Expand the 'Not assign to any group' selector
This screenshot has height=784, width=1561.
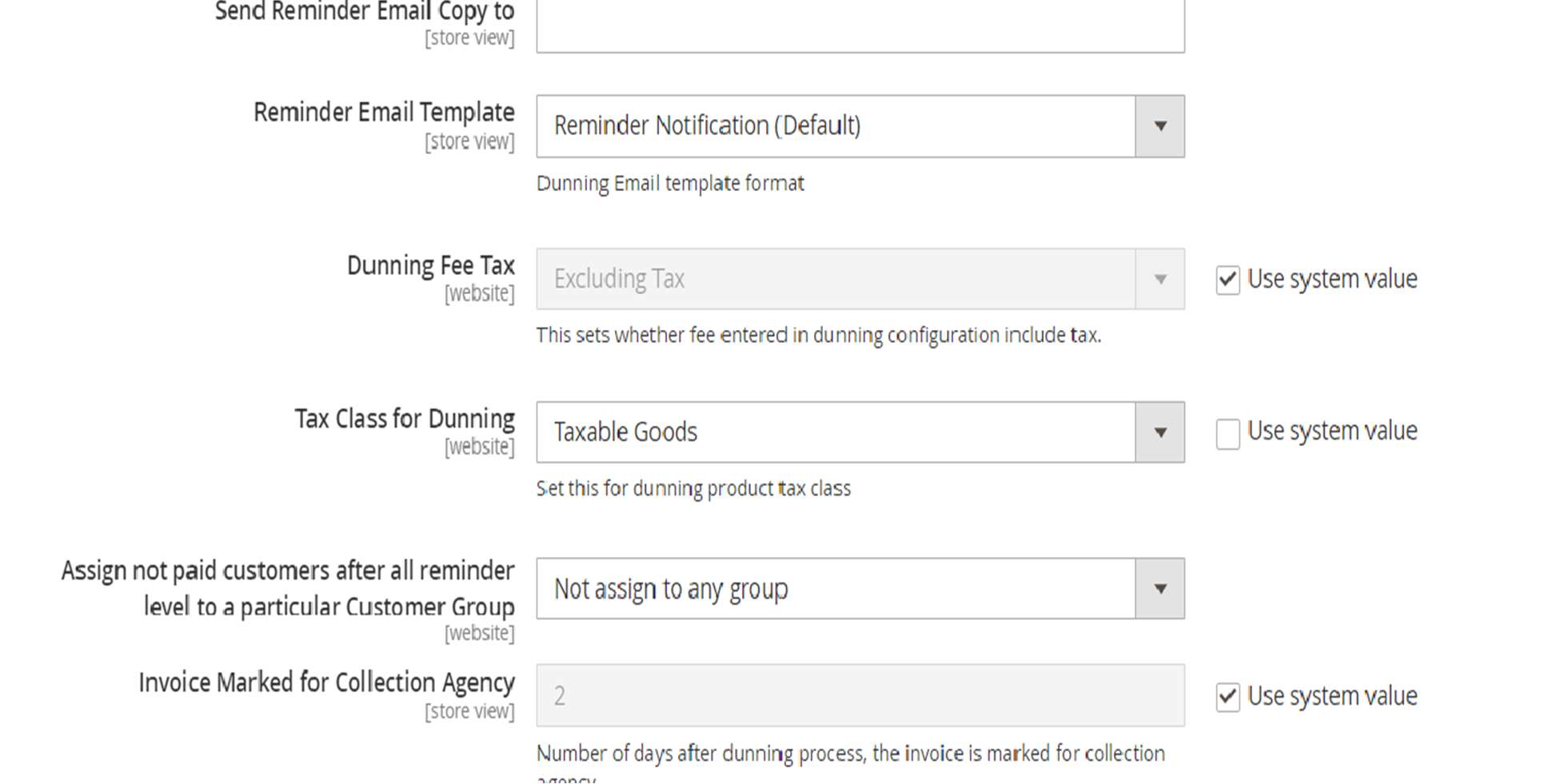[x=835, y=589]
